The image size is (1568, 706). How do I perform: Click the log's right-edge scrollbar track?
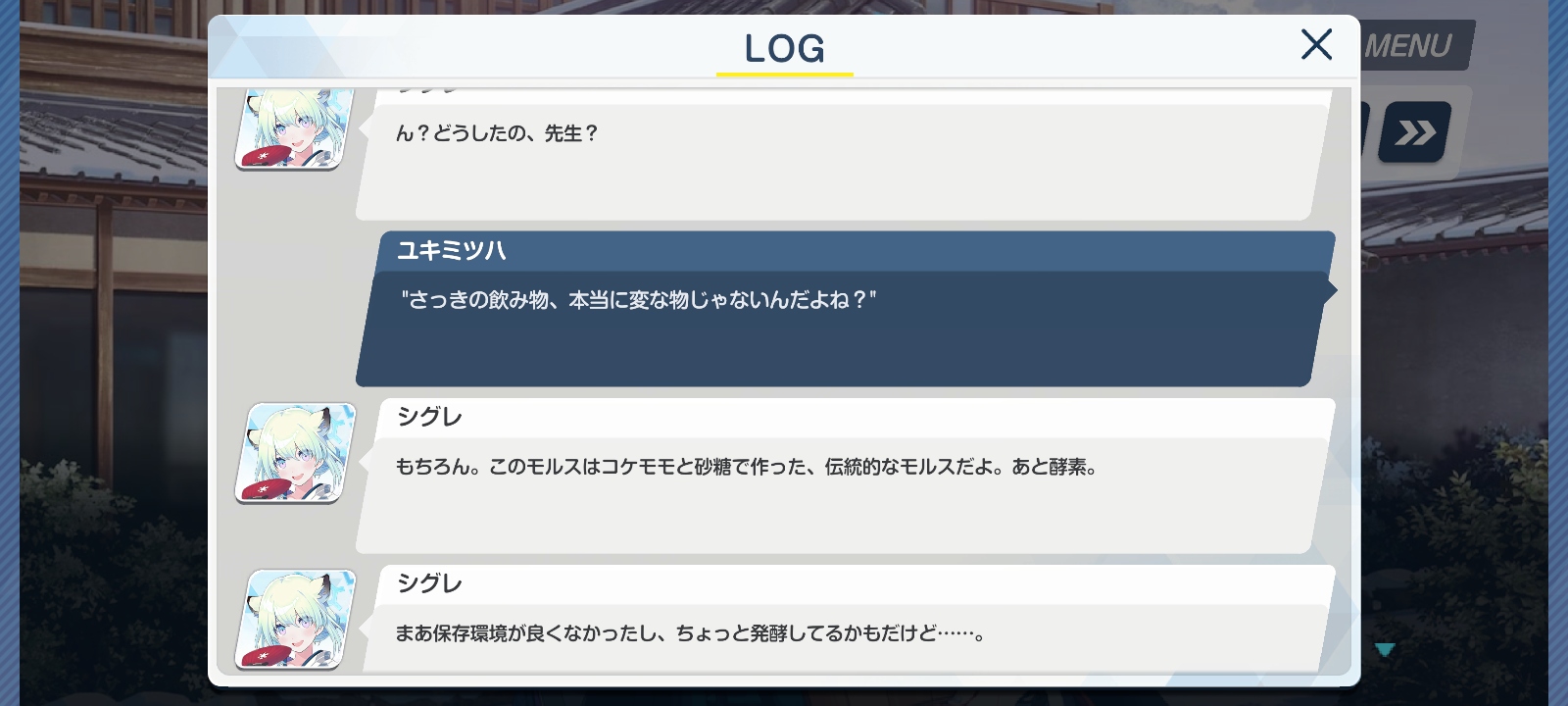1345,380
